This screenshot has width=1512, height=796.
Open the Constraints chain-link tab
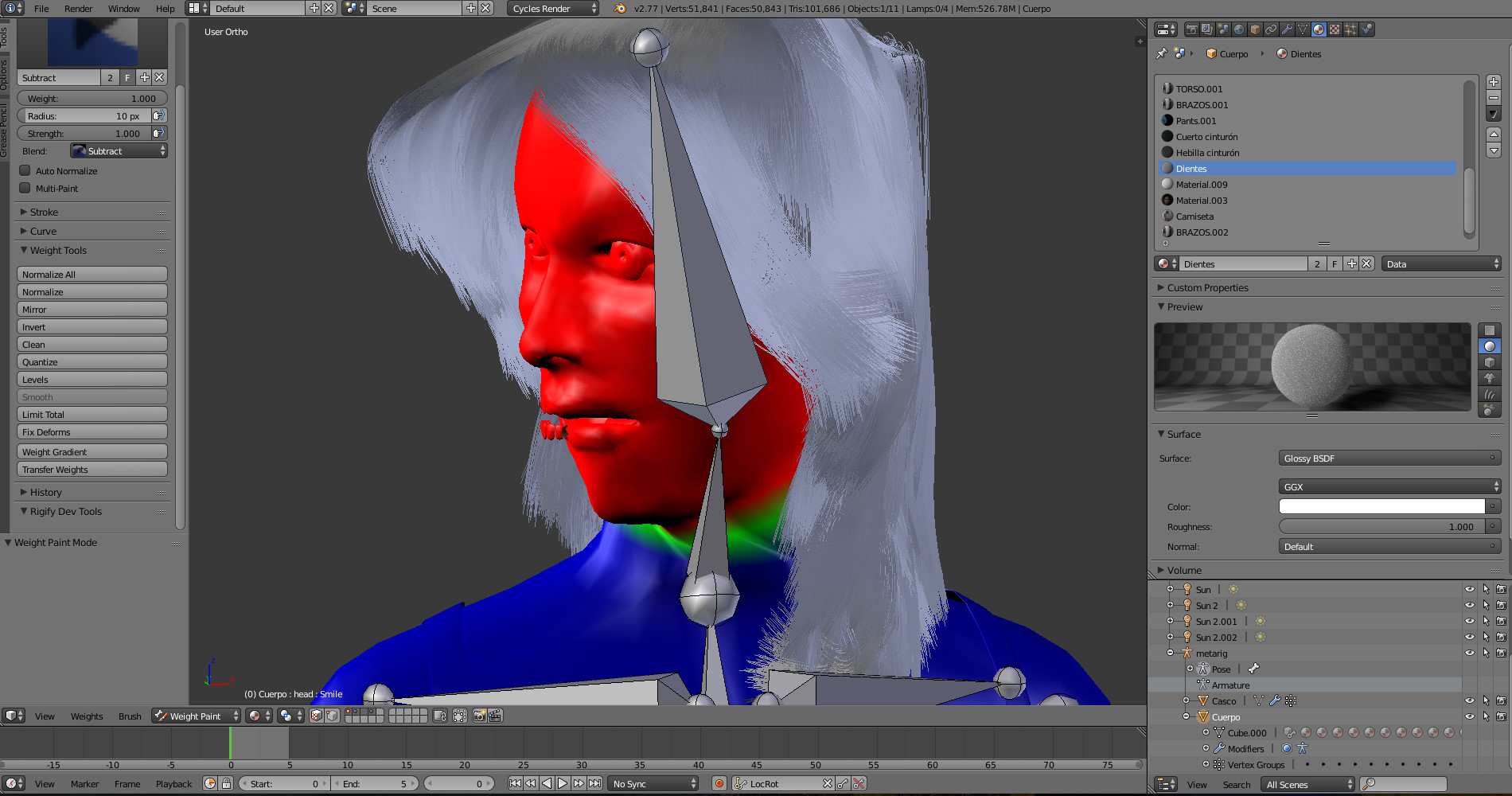coord(1271,29)
